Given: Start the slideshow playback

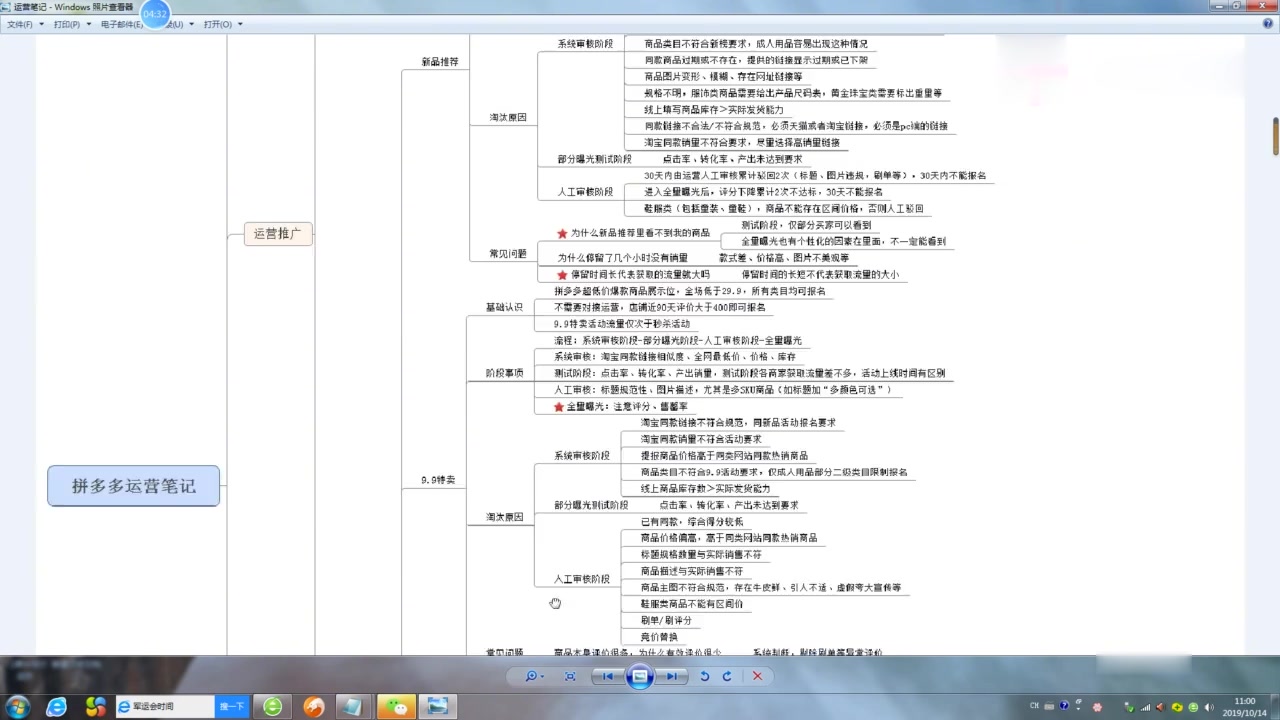Looking at the screenshot, I should (639, 676).
